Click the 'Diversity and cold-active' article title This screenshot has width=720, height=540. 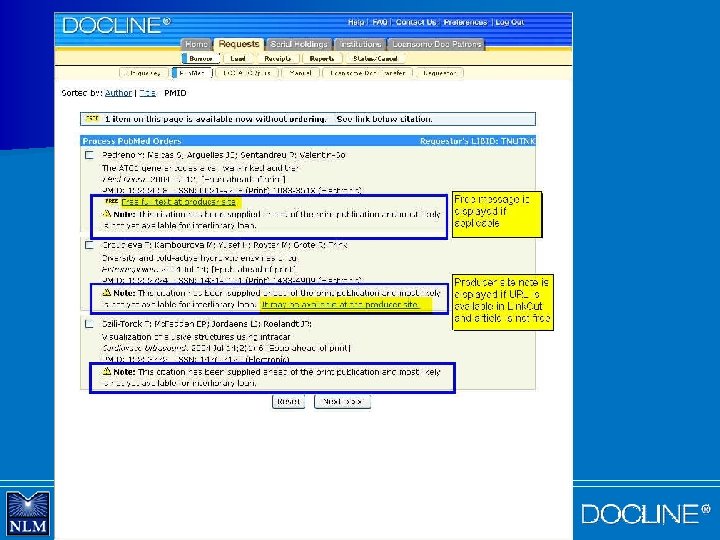click(199, 258)
